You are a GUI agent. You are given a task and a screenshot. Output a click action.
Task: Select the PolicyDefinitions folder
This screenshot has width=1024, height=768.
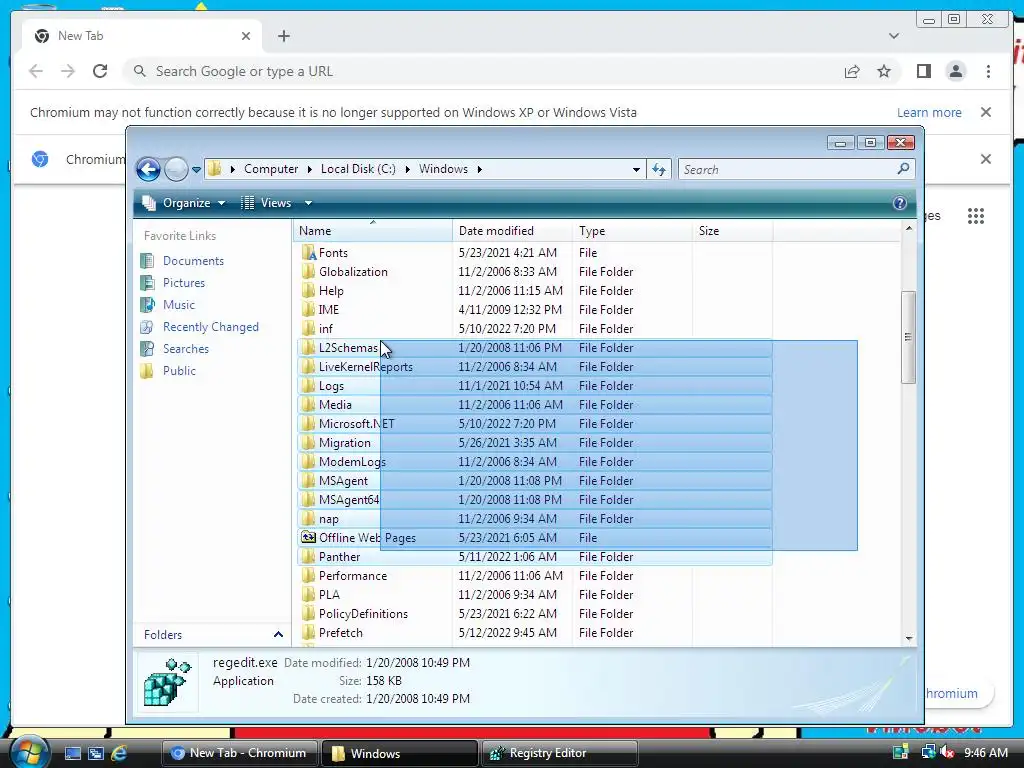tap(363, 614)
